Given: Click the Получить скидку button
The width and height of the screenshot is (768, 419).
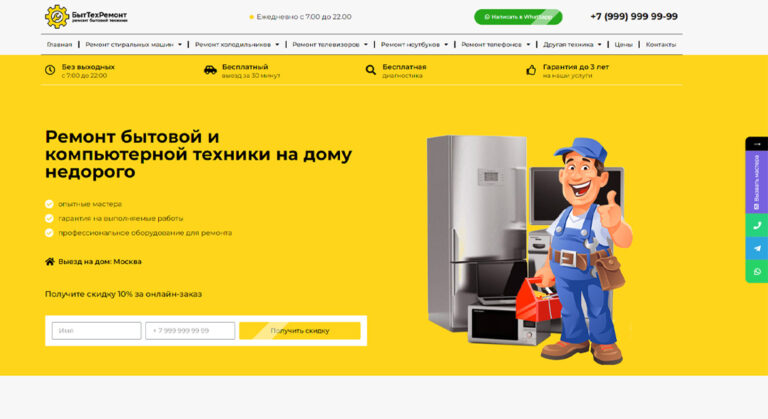Looking at the screenshot, I should point(300,331).
